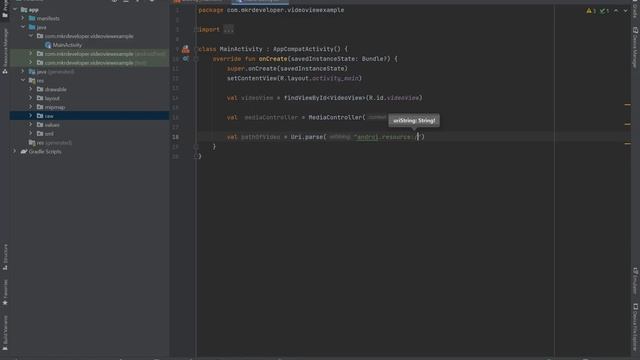This screenshot has width=640, height=360.
Task: Open the Device File Explorer panel
Action: click(635, 327)
